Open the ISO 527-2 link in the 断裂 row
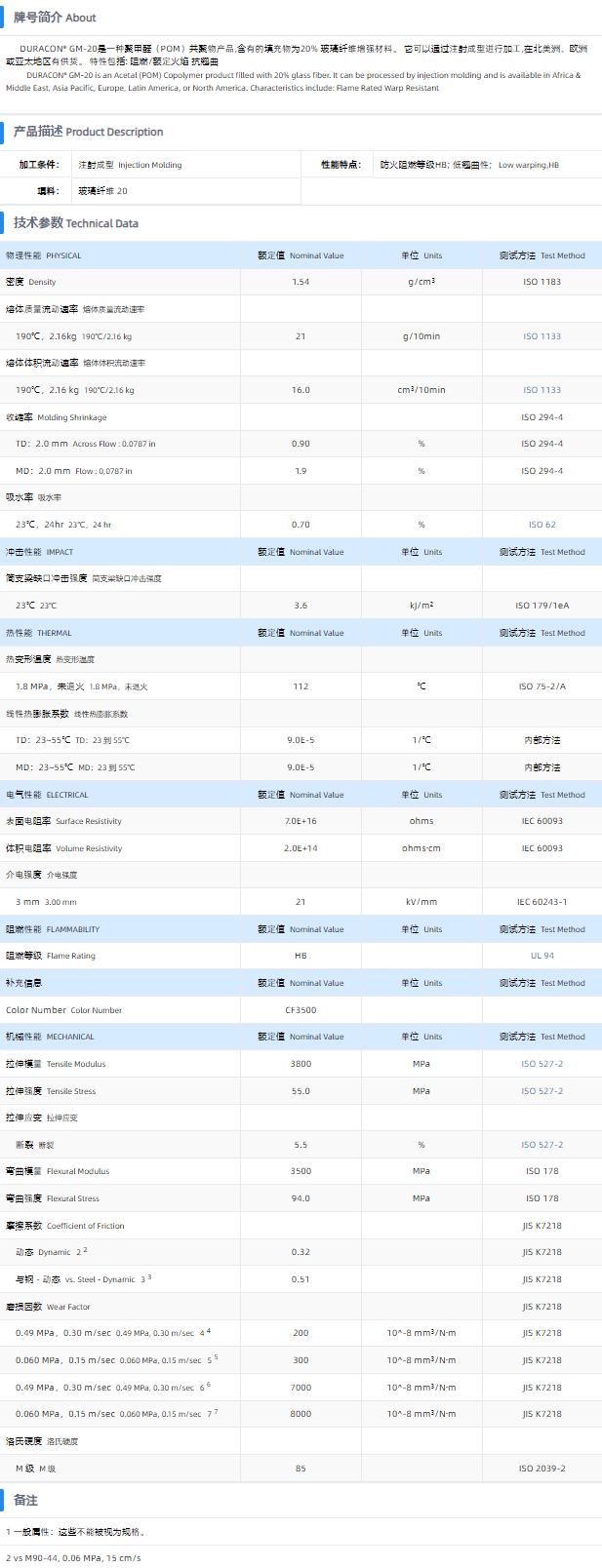The image size is (602, 1568). coord(542,1145)
